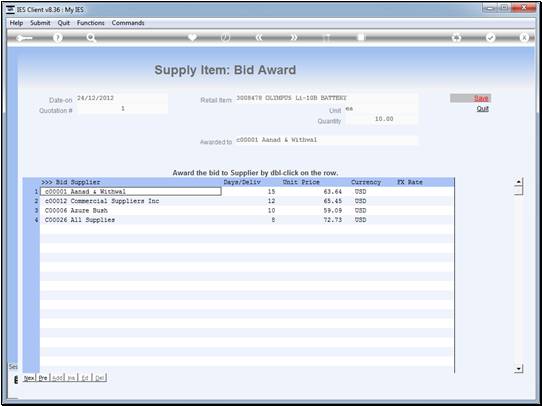The height and width of the screenshot is (406, 542).
Task: Click the Pre grid navigation button
Action: (x=43, y=378)
